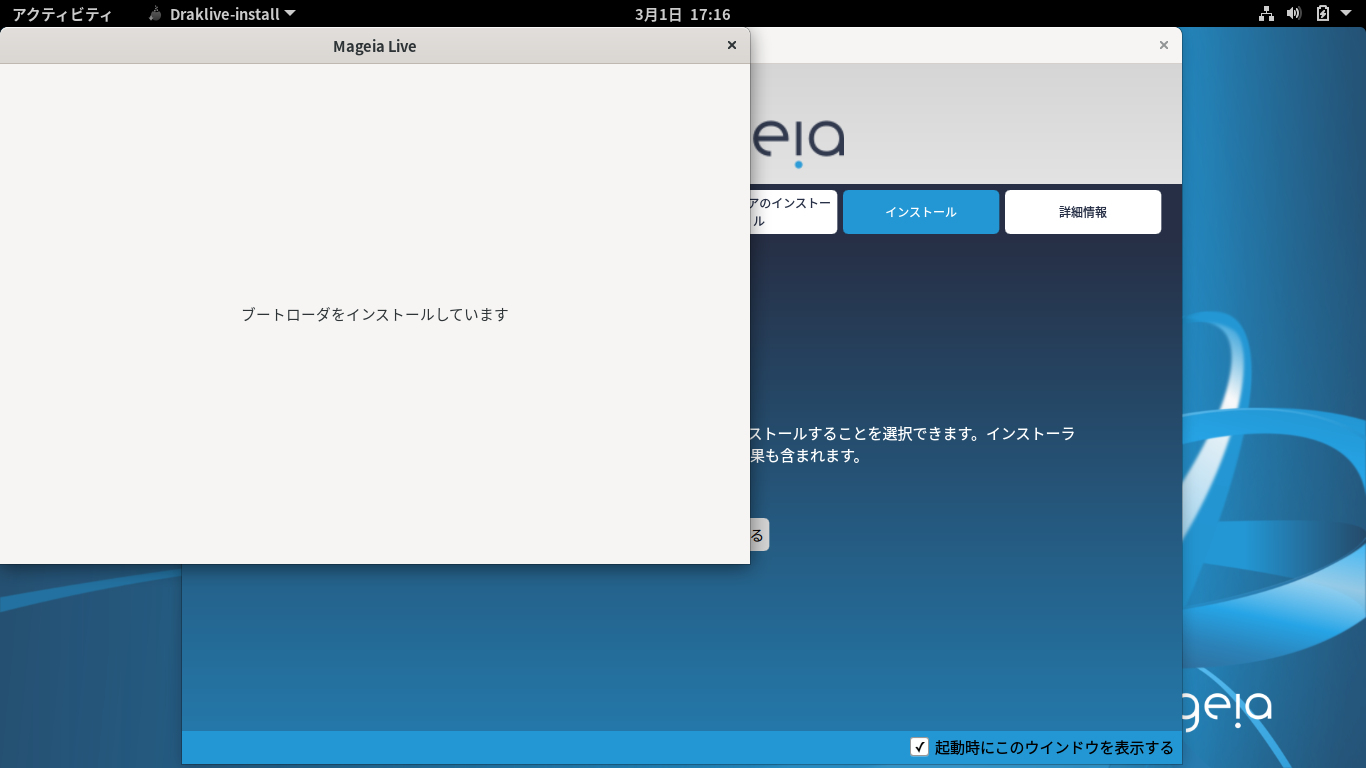1366x768 pixels.
Task: Click the partly hidden button ending in る
Action: coord(759,535)
